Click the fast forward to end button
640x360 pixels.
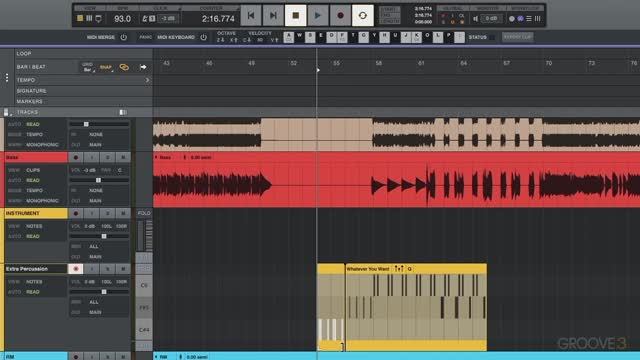click(273, 16)
